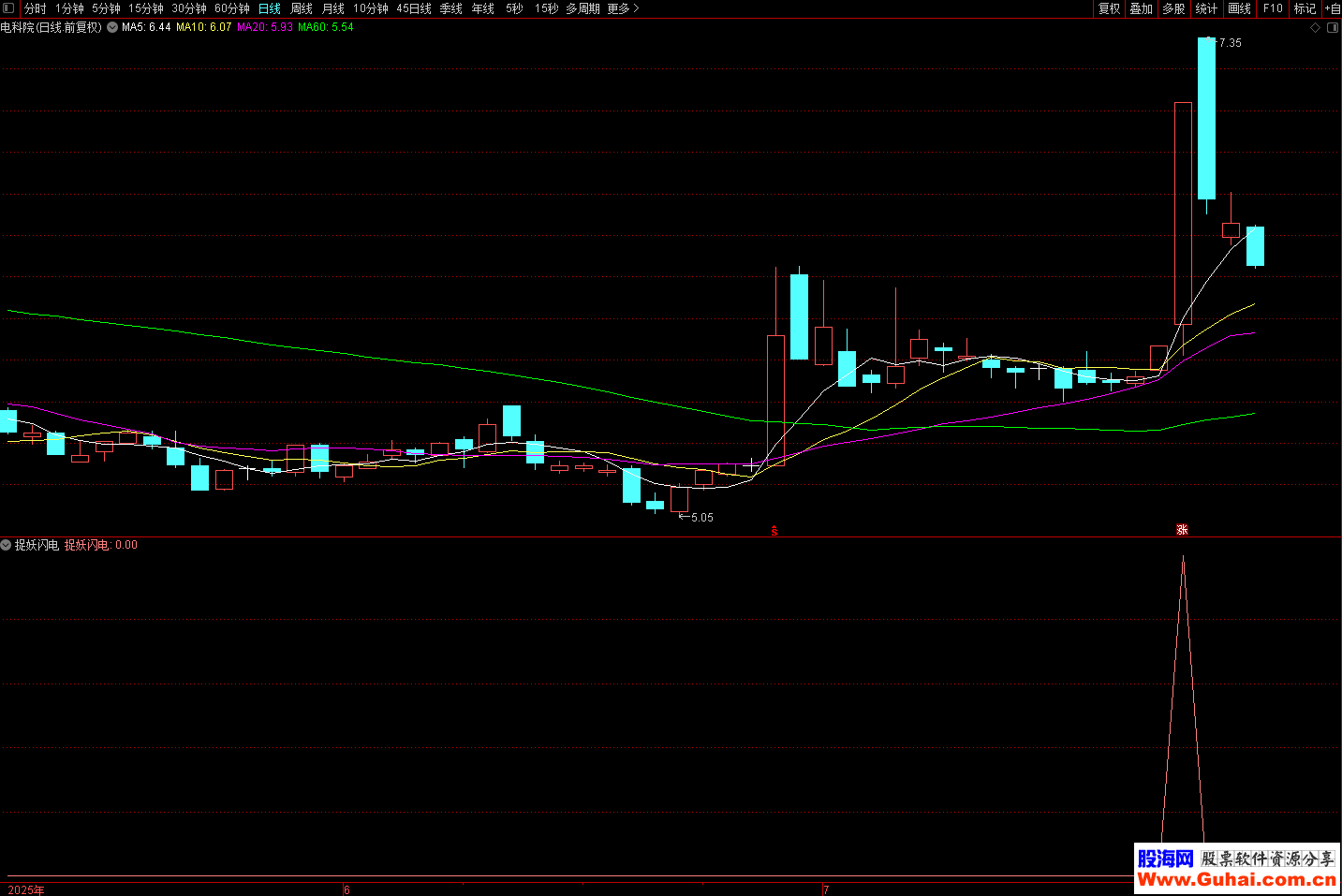
Task: Click the MA5: 6.44 indicator label
Action: click(146, 27)
